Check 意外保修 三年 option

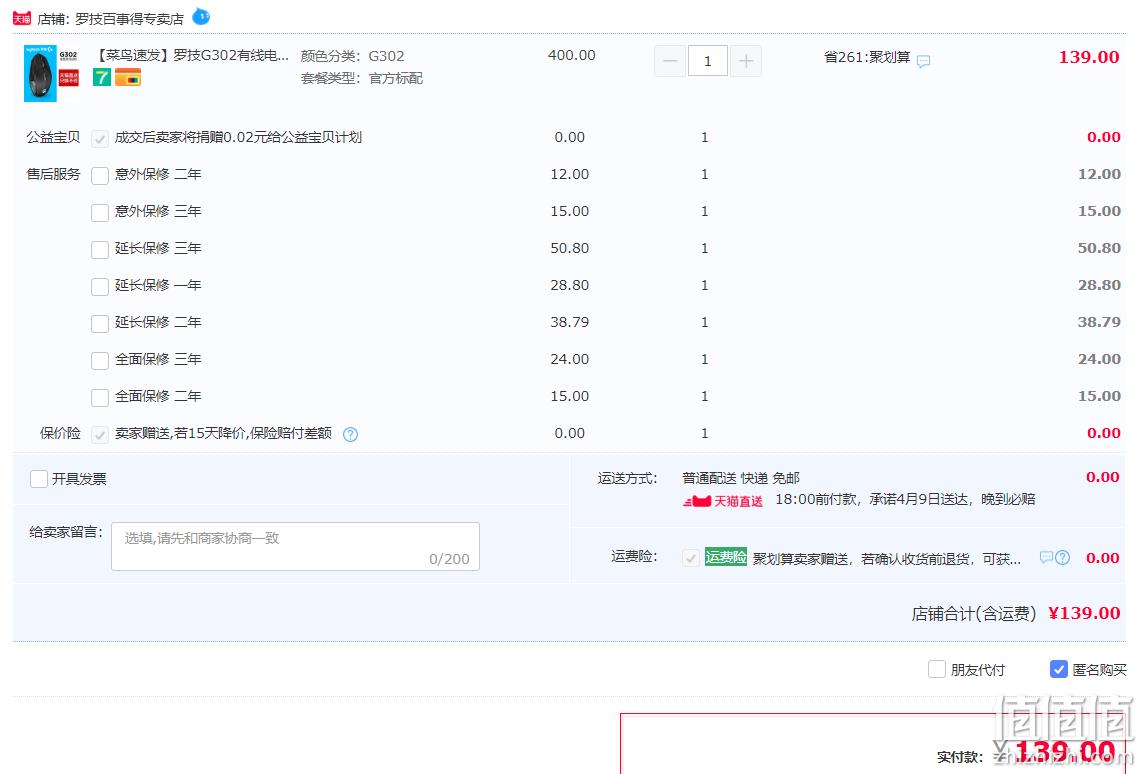pos(100,213)
